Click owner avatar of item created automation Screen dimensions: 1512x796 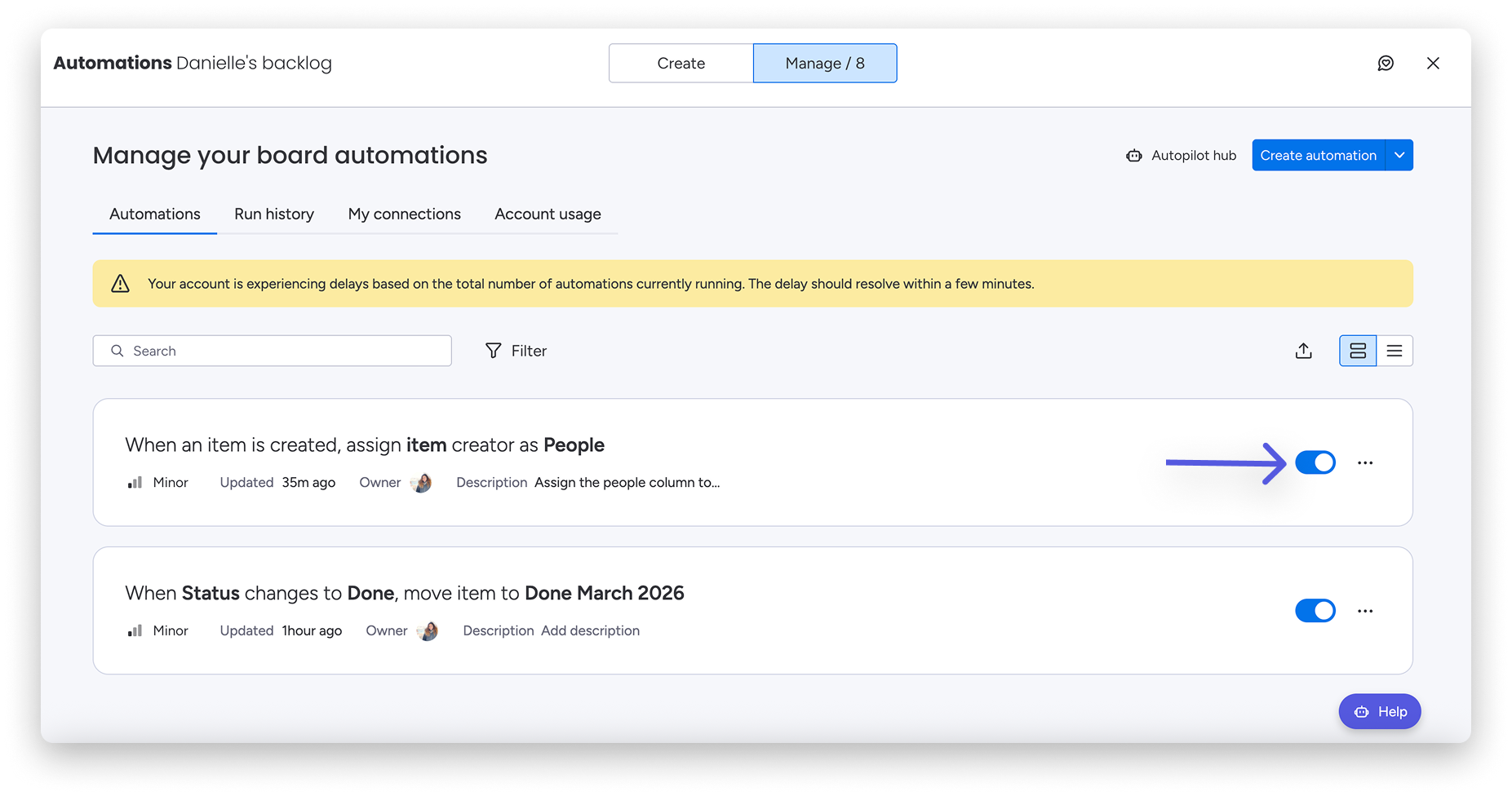point(421,483)
